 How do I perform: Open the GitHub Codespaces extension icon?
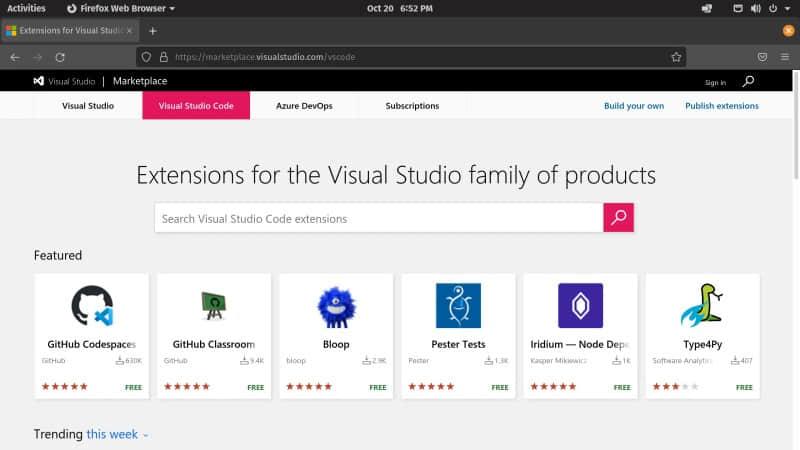pyautogui.click(x=91, y=306)
